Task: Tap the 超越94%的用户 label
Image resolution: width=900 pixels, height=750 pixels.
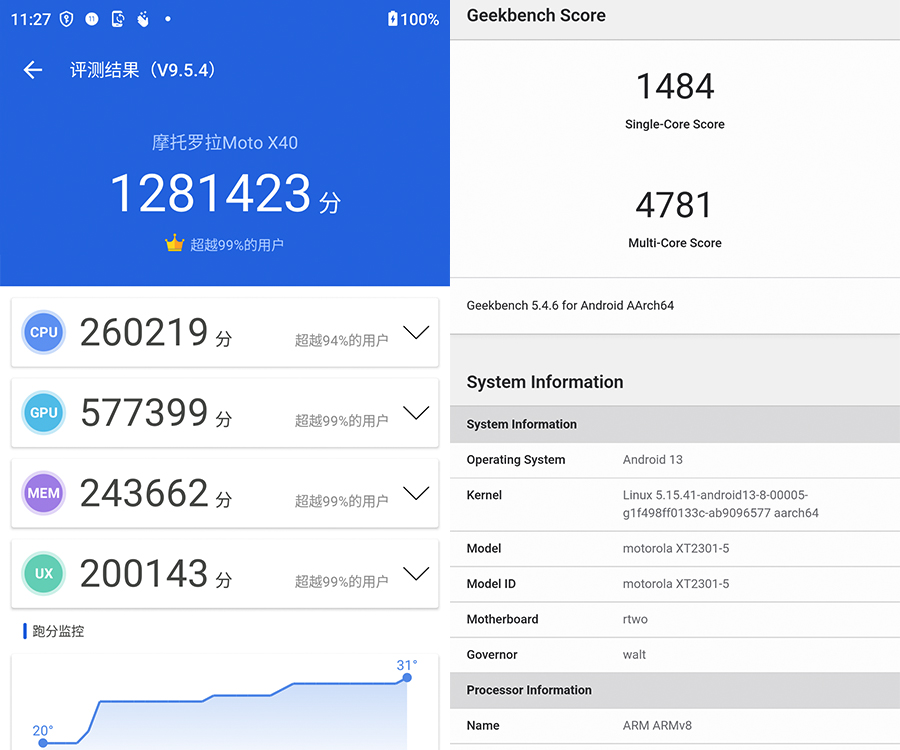Action: [x=342, y=341]
